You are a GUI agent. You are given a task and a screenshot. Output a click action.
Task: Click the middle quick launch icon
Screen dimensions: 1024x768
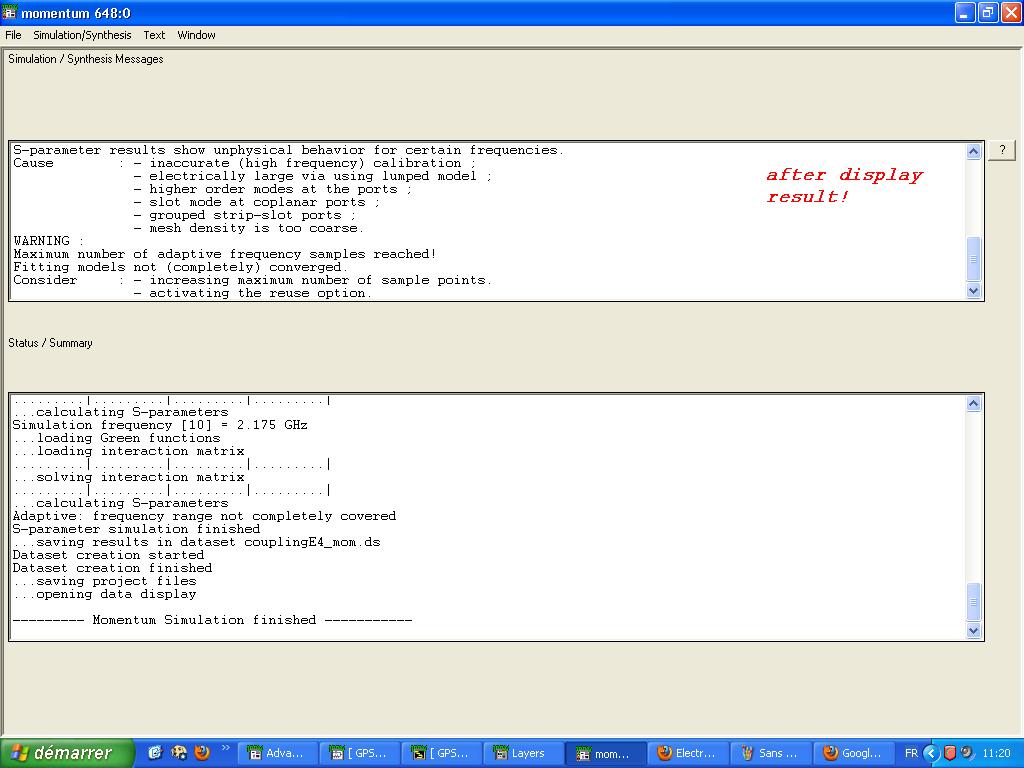click(178, 753)
